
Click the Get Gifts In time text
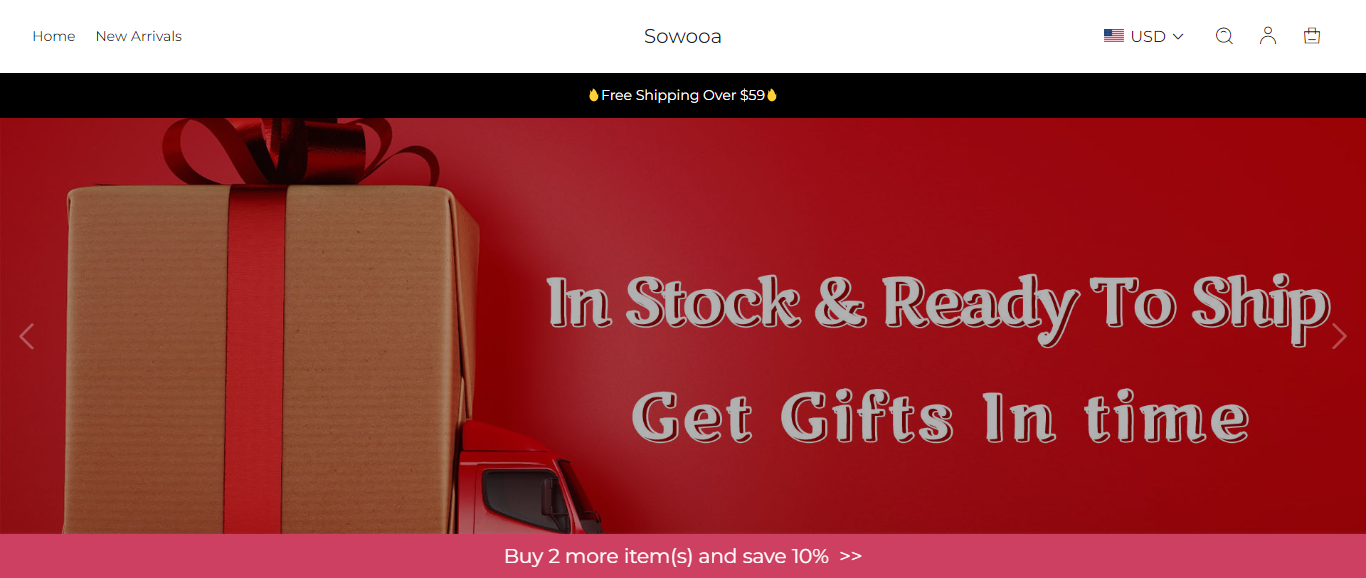(941, 415)
